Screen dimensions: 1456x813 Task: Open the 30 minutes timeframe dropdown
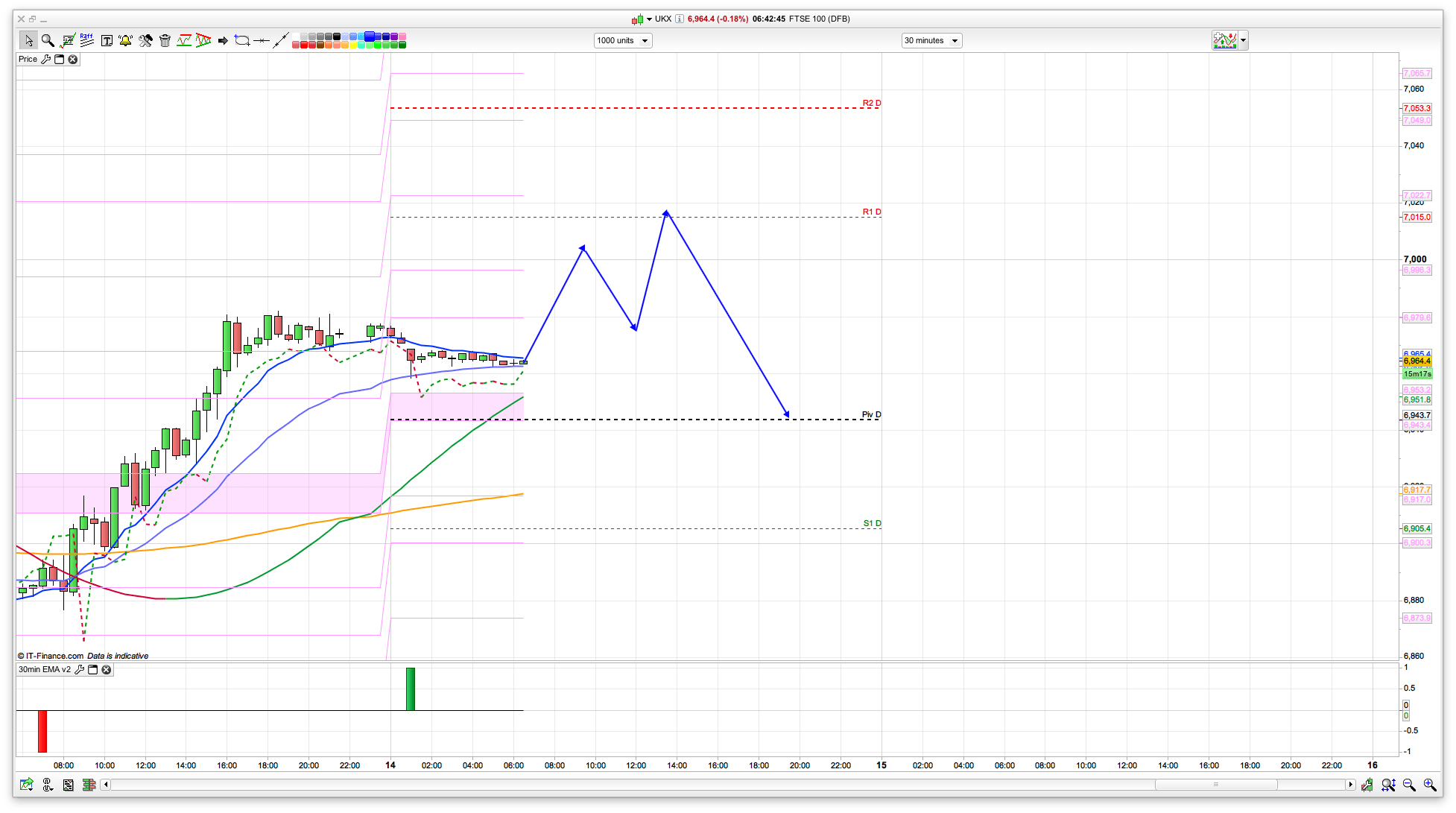(931, 40)
